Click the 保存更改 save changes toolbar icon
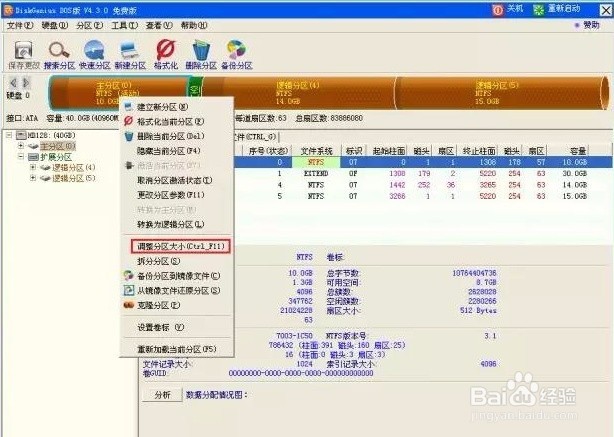This screenshot has width=614, height=437. tap(23, 55)
